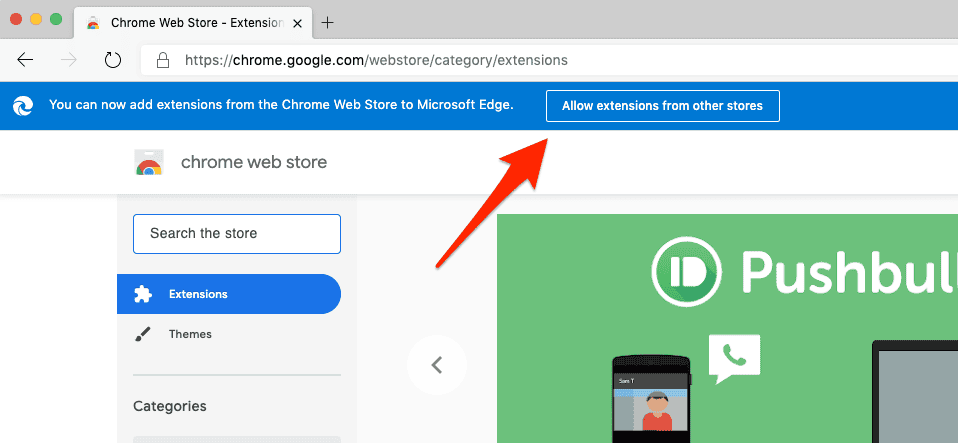
Task: Click the banner message about adding extensions
Action: [281, 105]
